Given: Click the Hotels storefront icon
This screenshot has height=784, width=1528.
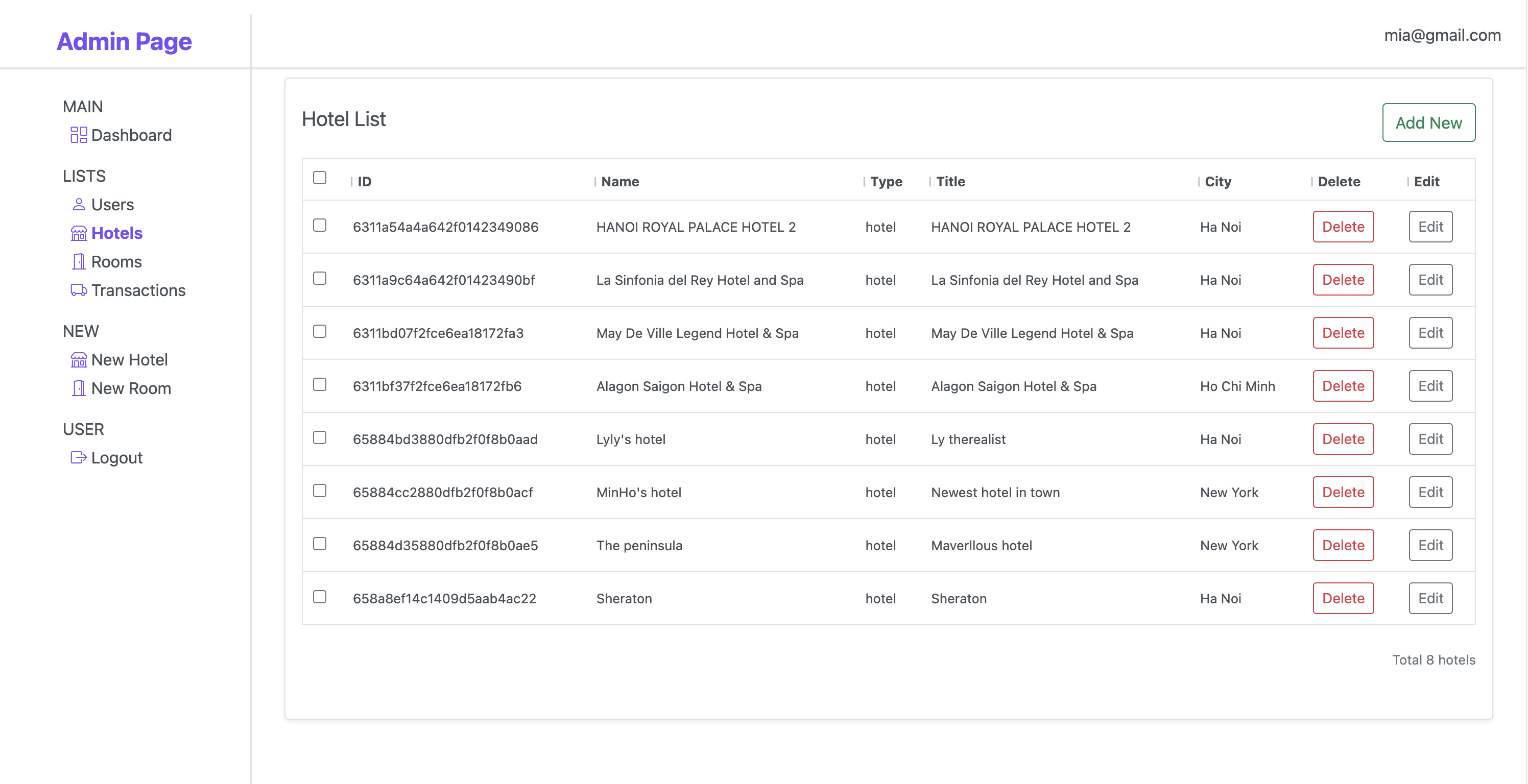Looking at the screenshot, I should [x=78, y=233].
